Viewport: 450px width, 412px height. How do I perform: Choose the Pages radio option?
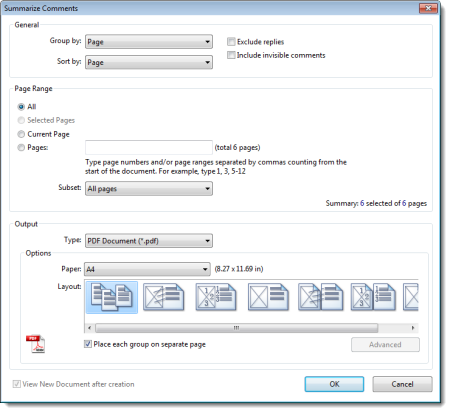(21, 147)
